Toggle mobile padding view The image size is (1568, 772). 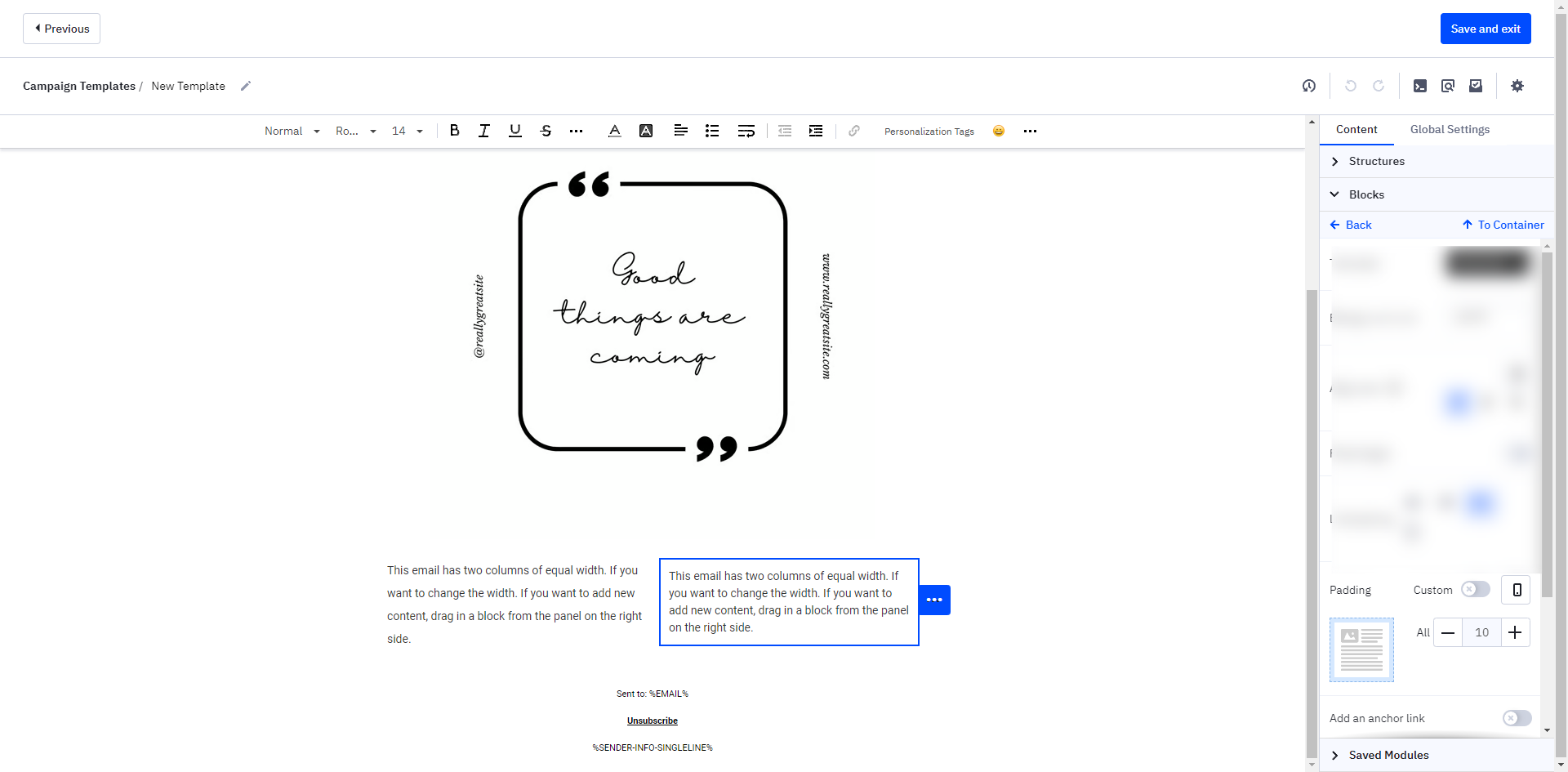tap(1517, 589)
